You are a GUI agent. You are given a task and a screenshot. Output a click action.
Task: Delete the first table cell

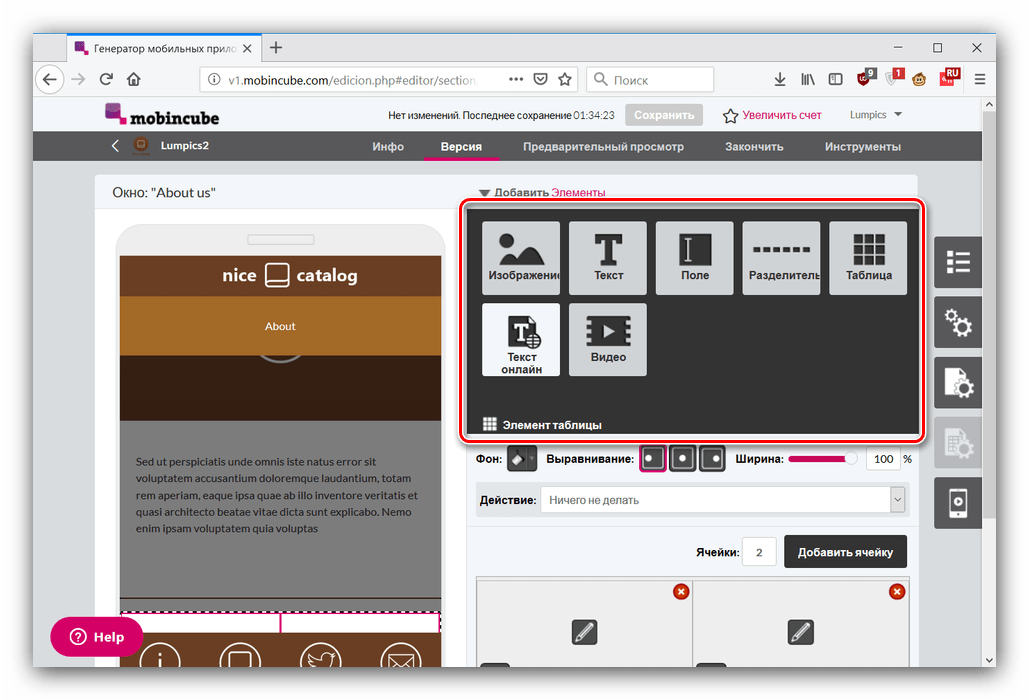pyautogui.click(x=681, y=592)
